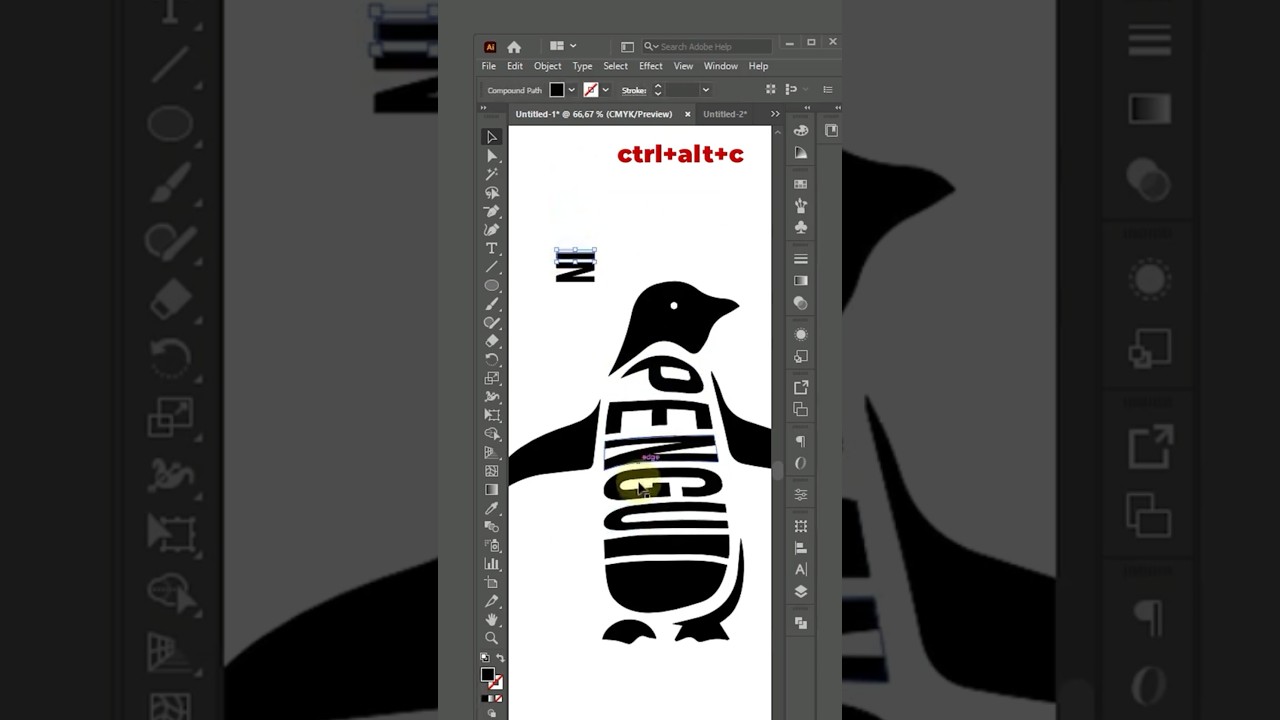This screenshot has height=720, width=1280.
Task: Click the fill color box in toolbar
Action: [487, 675]
